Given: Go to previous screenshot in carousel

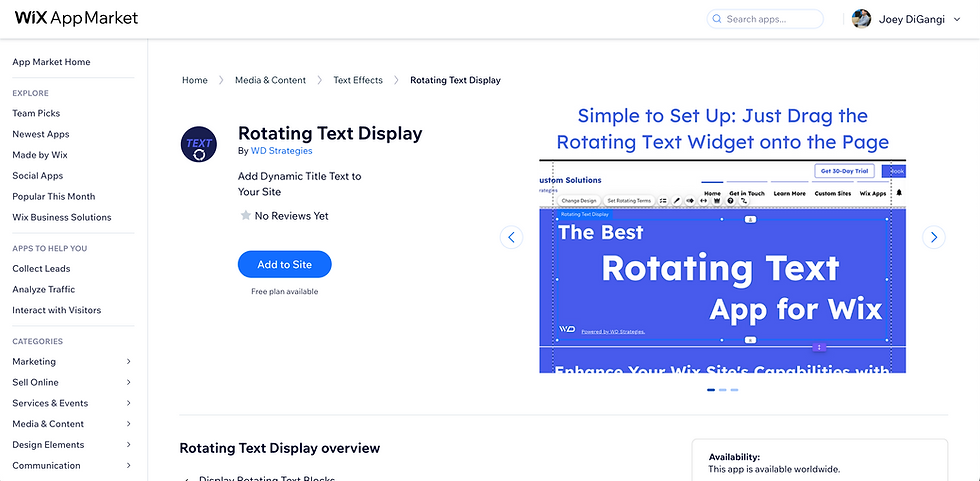Looking at the screenshot, I should point(511,237).
